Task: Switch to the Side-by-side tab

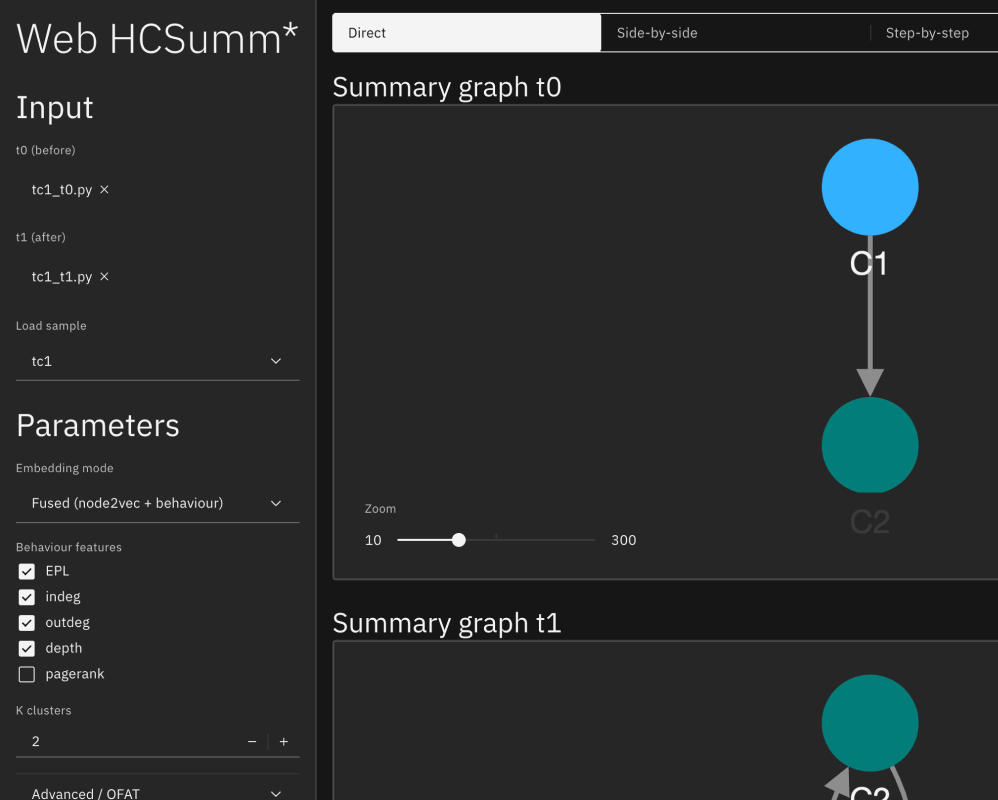Action: pyautogui.click(x=735, y=33)
